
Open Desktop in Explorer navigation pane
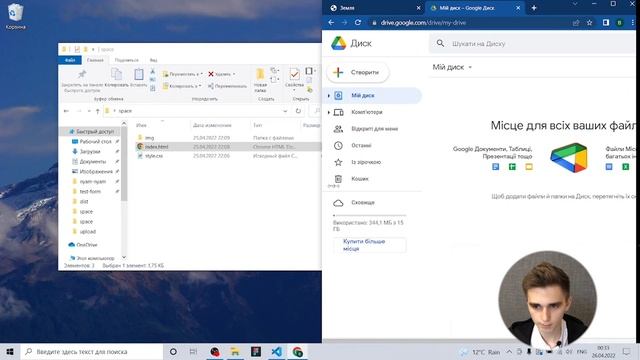(x=95, y=142)
